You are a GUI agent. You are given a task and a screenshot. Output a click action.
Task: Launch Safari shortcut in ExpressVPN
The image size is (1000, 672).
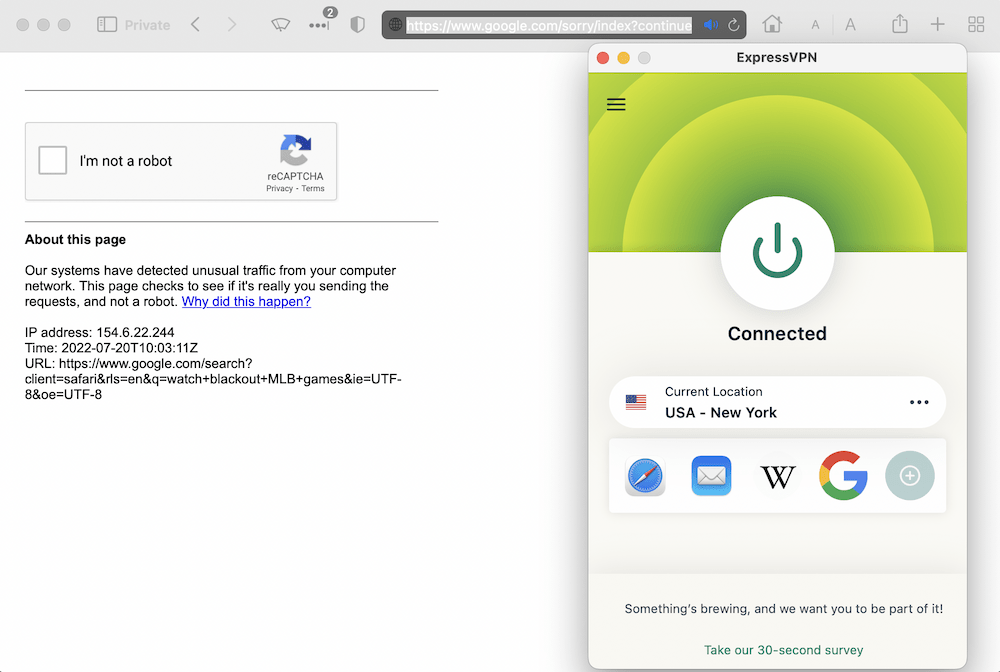645,476
